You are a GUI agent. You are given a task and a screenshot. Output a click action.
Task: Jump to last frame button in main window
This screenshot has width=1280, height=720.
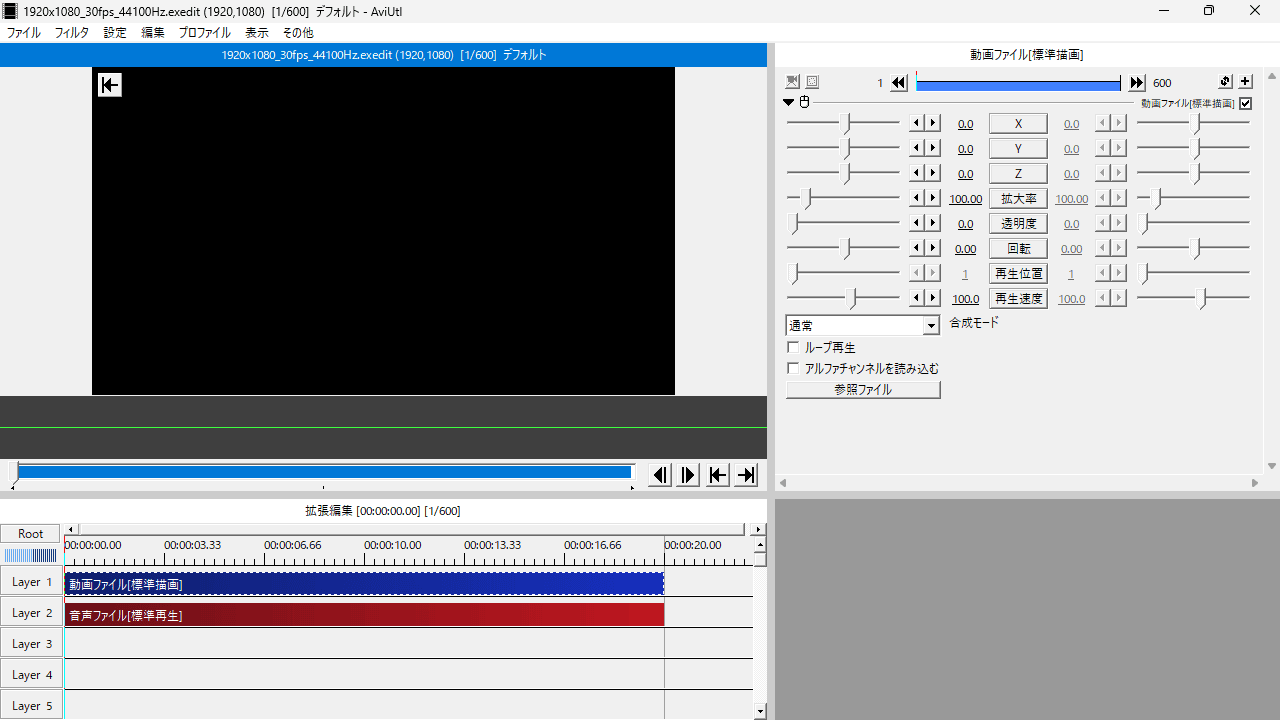click(x=747, y=475)
